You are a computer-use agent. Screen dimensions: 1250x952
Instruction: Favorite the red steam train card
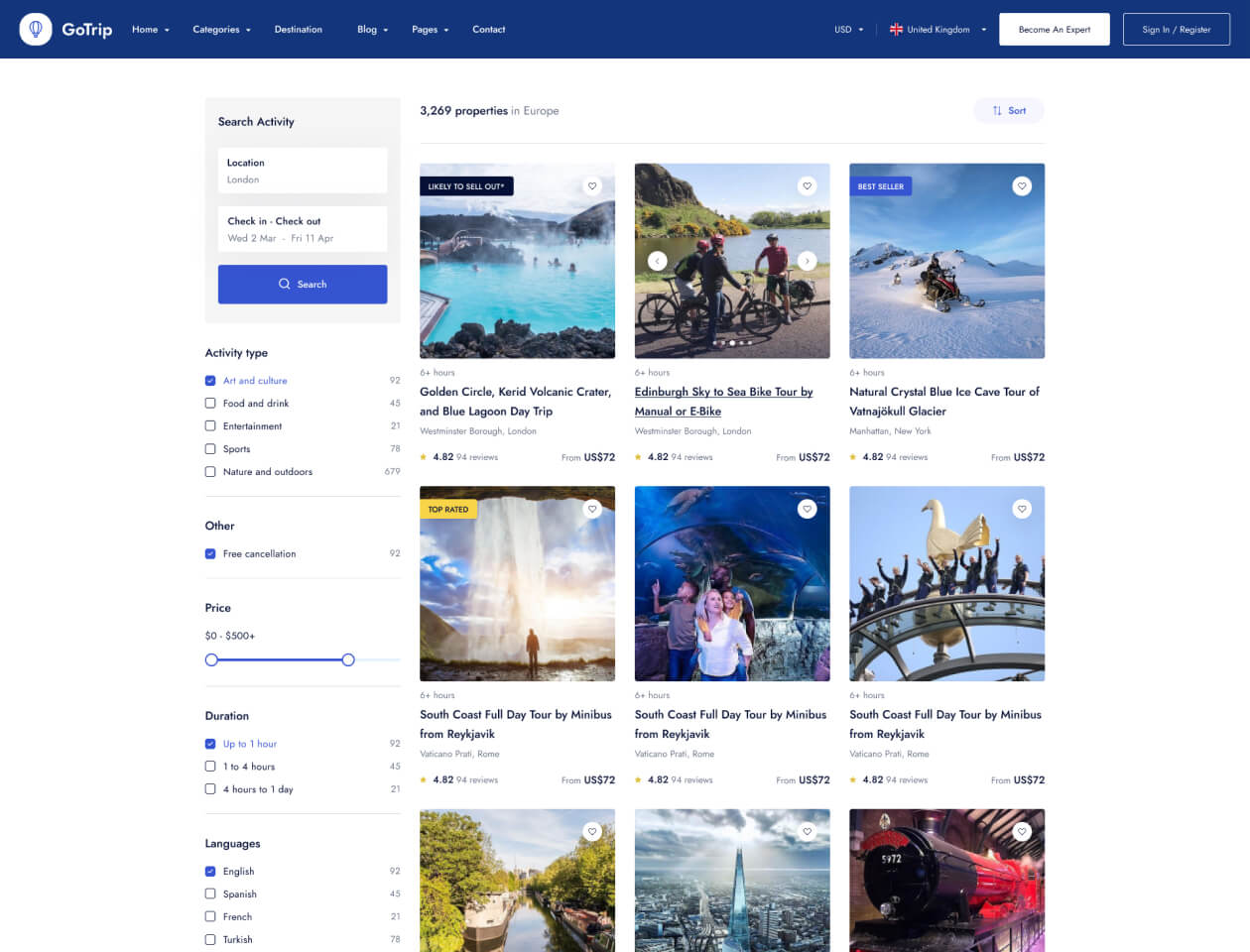pos(1022,832)
